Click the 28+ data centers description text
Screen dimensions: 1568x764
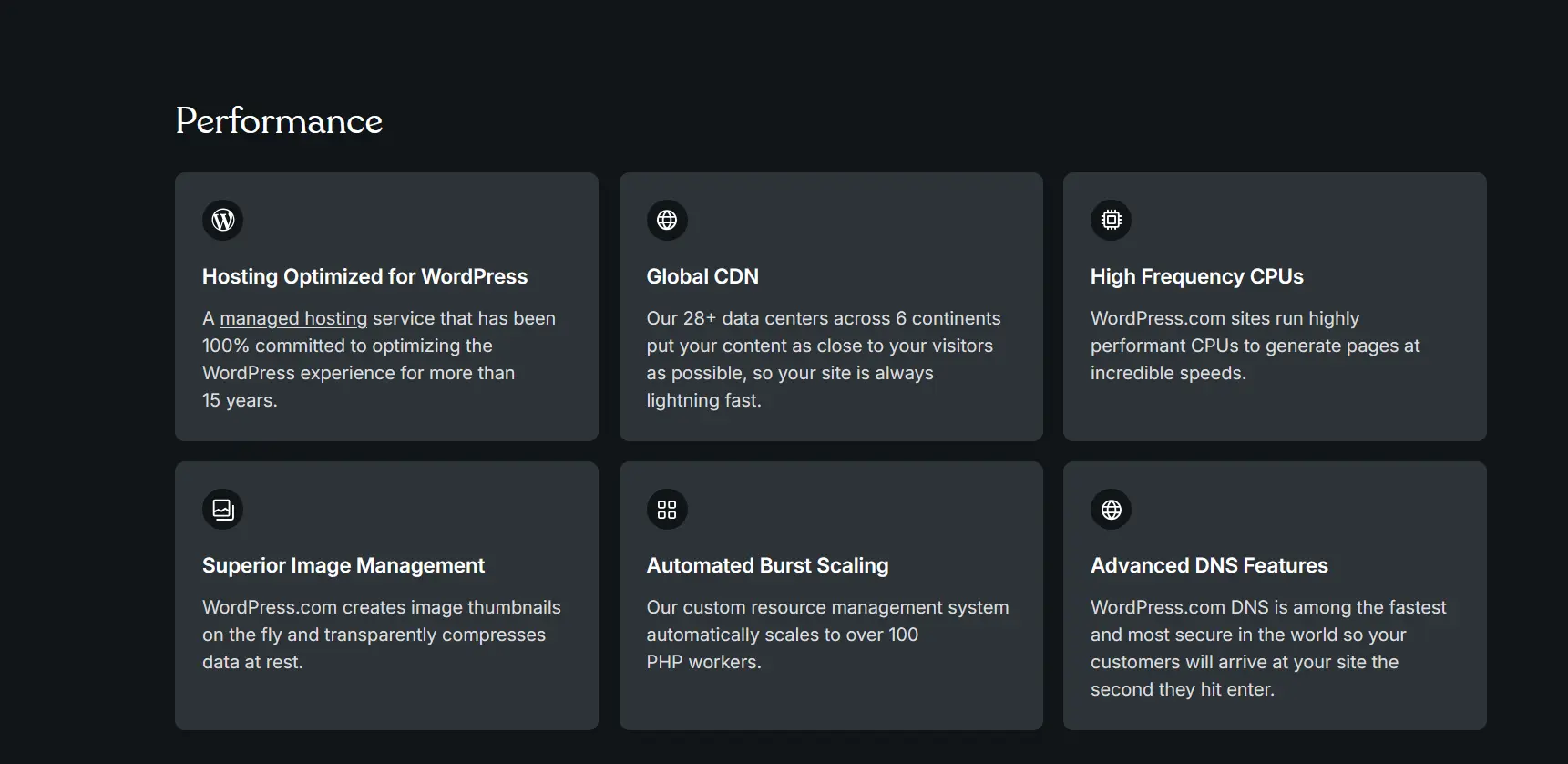(x=823, y=359)
